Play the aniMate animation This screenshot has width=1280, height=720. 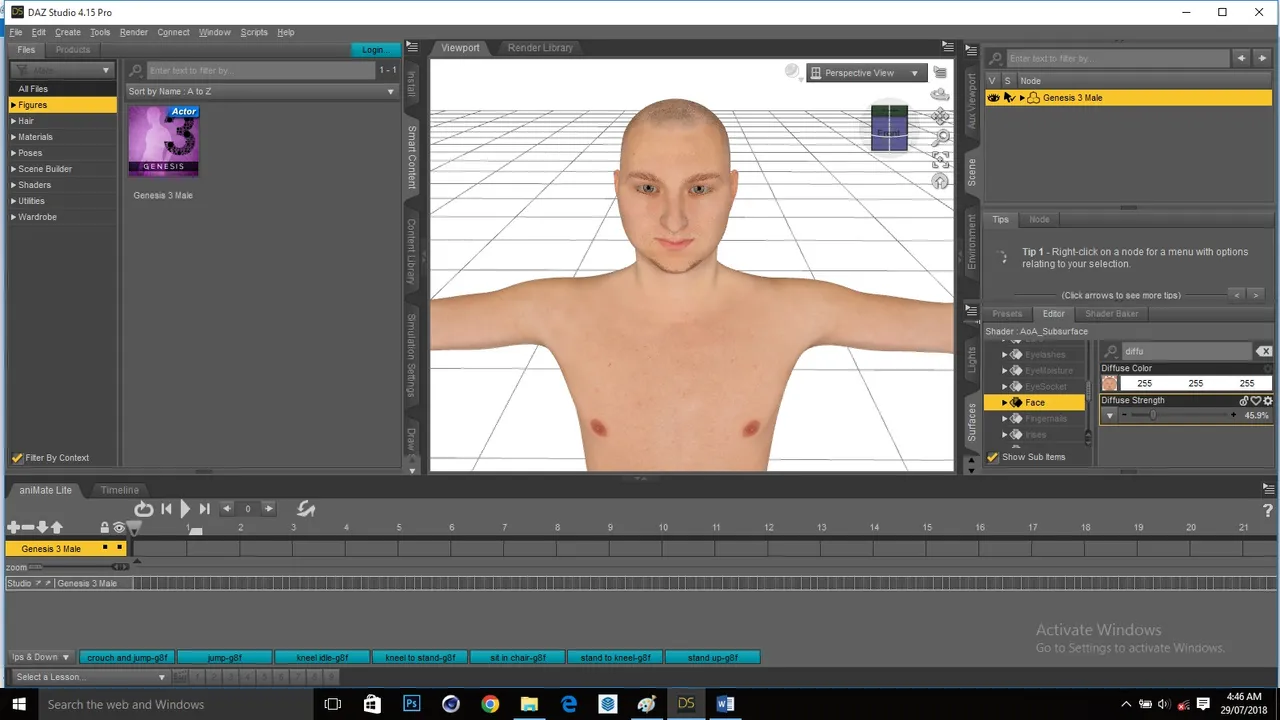pos(185,509)
